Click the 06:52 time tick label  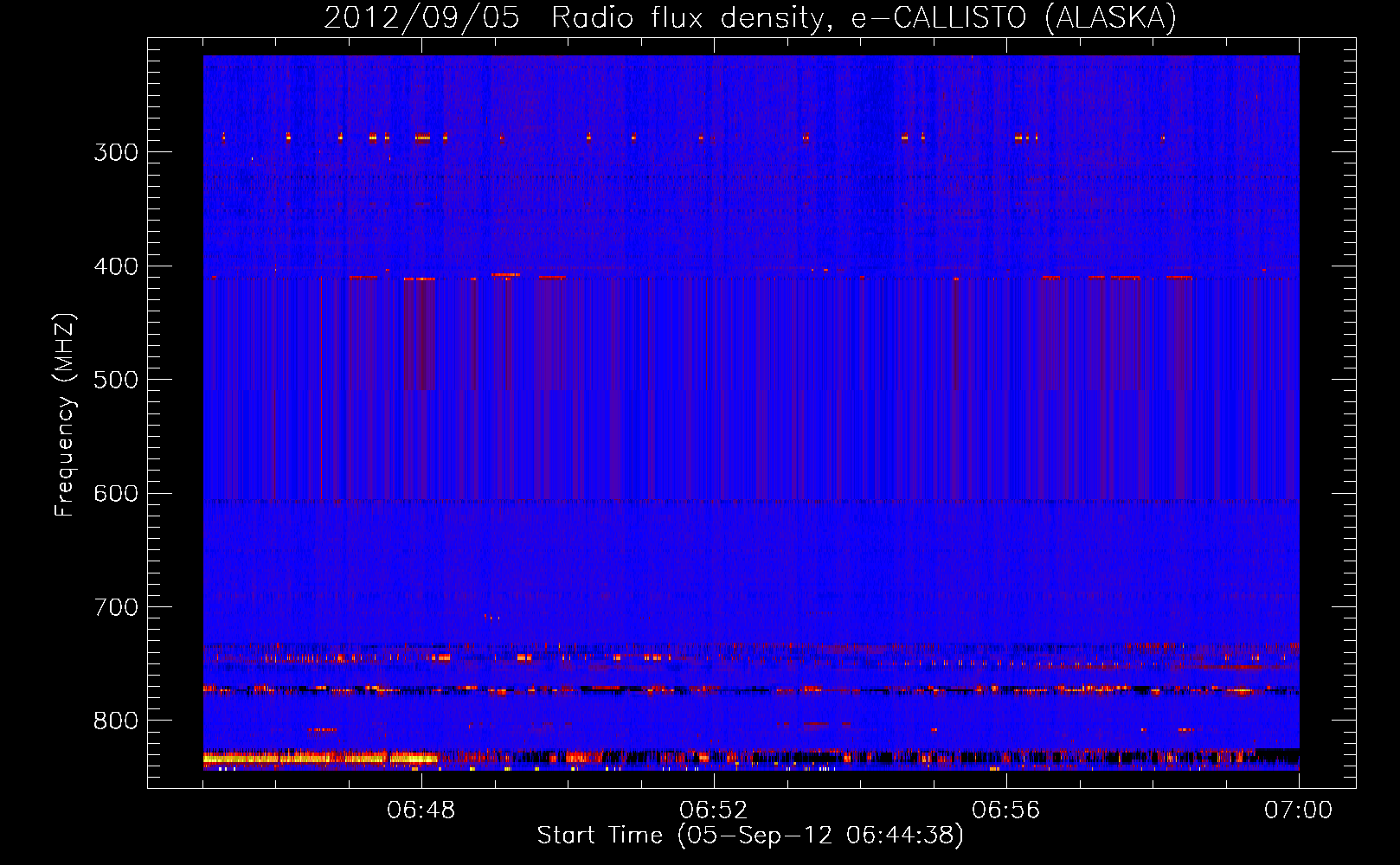click(x=714, y=811)
